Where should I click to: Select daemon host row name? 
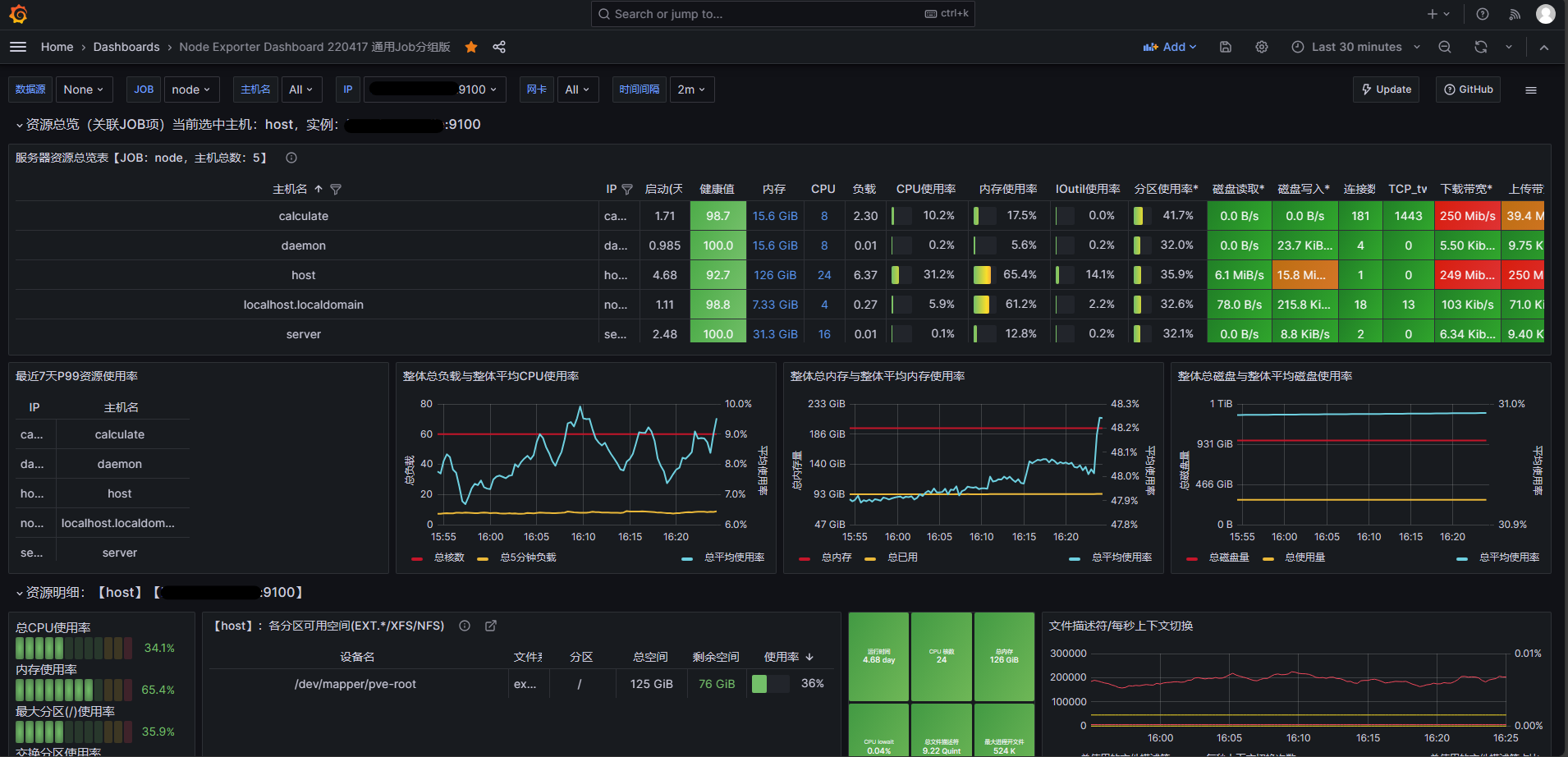(304, 245)
